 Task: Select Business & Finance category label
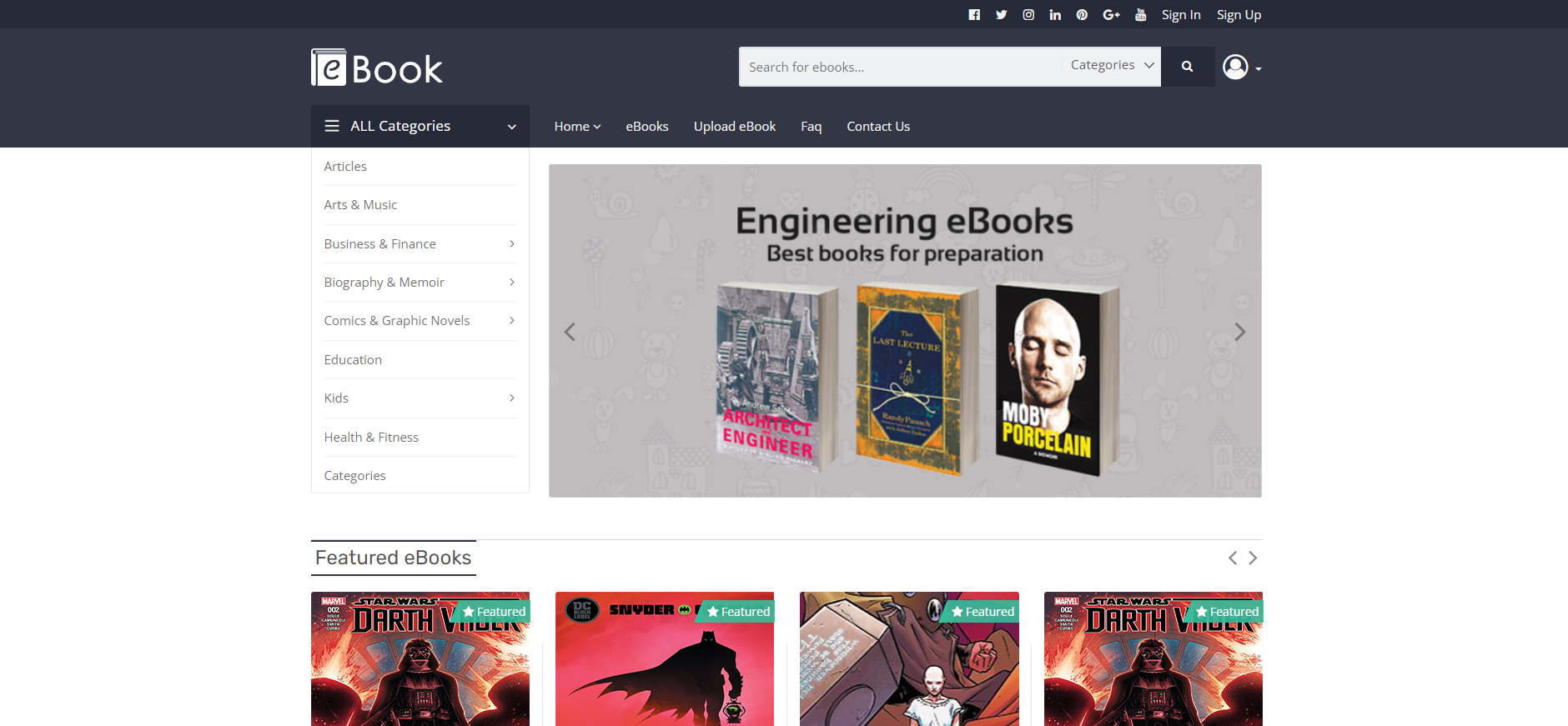379,244
